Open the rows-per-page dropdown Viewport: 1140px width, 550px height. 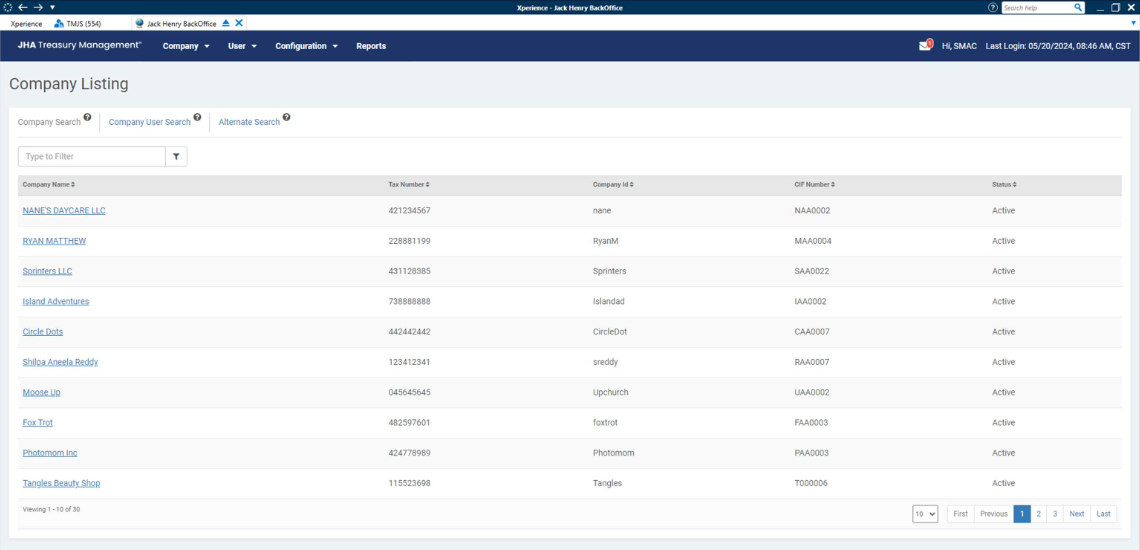click(925, 514)
